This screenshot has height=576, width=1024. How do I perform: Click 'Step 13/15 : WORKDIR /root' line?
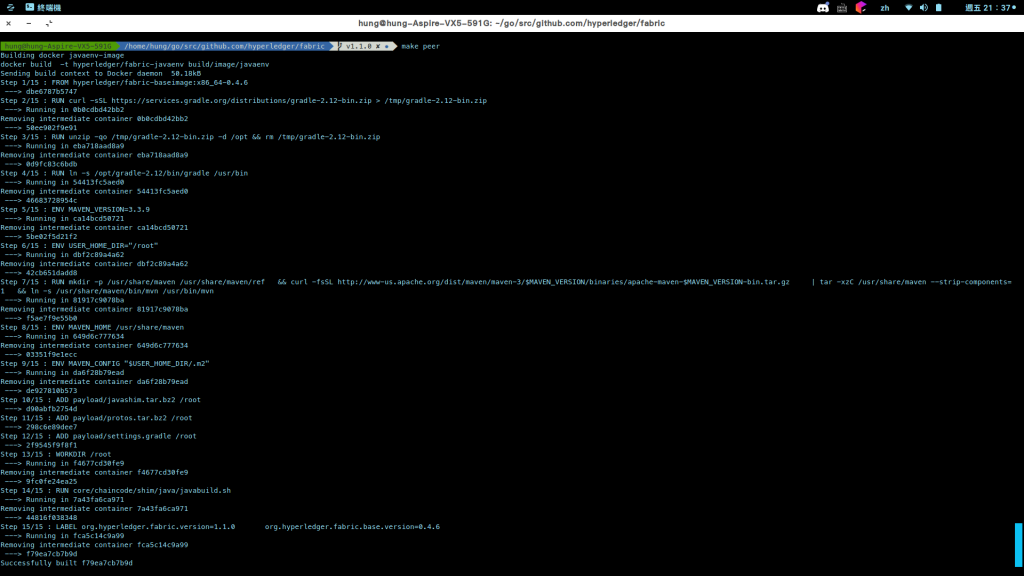pyautogui.click(x=56, y=455)
